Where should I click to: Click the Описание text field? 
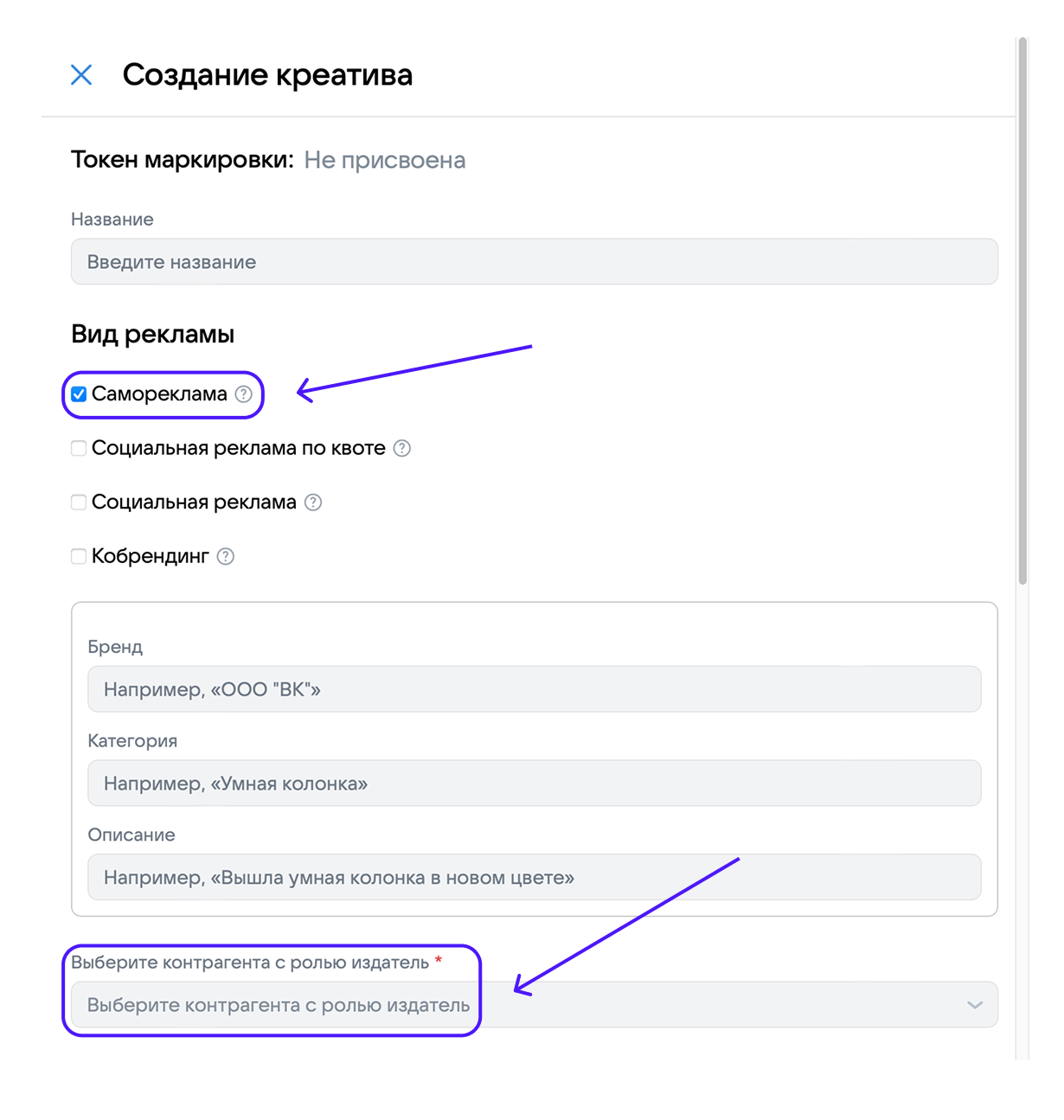(534, 878)
